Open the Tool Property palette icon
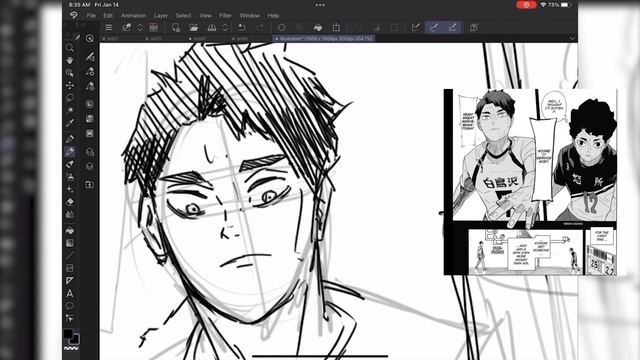This screenshot has width=640, height=360. (90, 72)
